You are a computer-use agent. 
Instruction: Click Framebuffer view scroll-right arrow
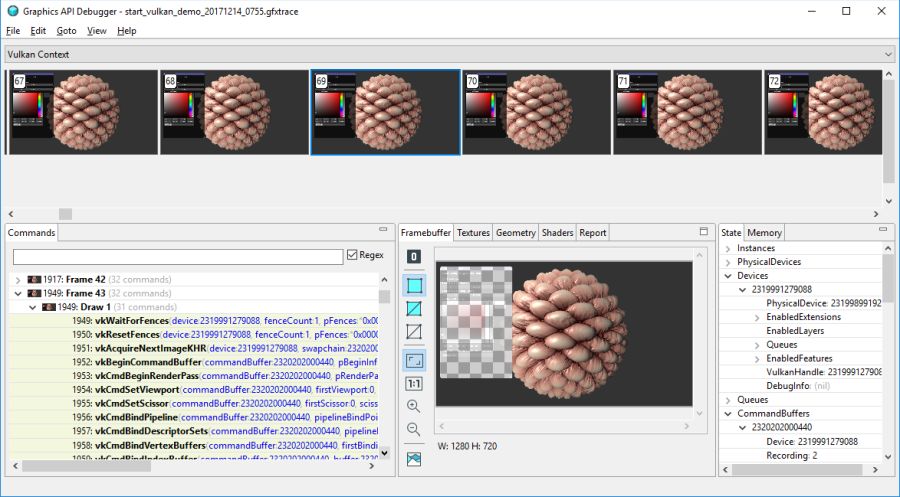coord(686,426)
